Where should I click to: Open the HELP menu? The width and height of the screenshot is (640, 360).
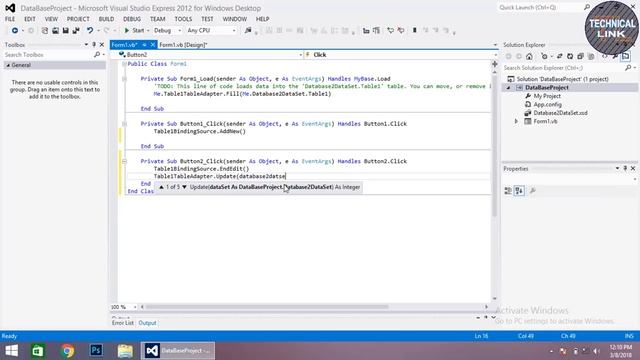pyautogui.click(x=262, y=19)
